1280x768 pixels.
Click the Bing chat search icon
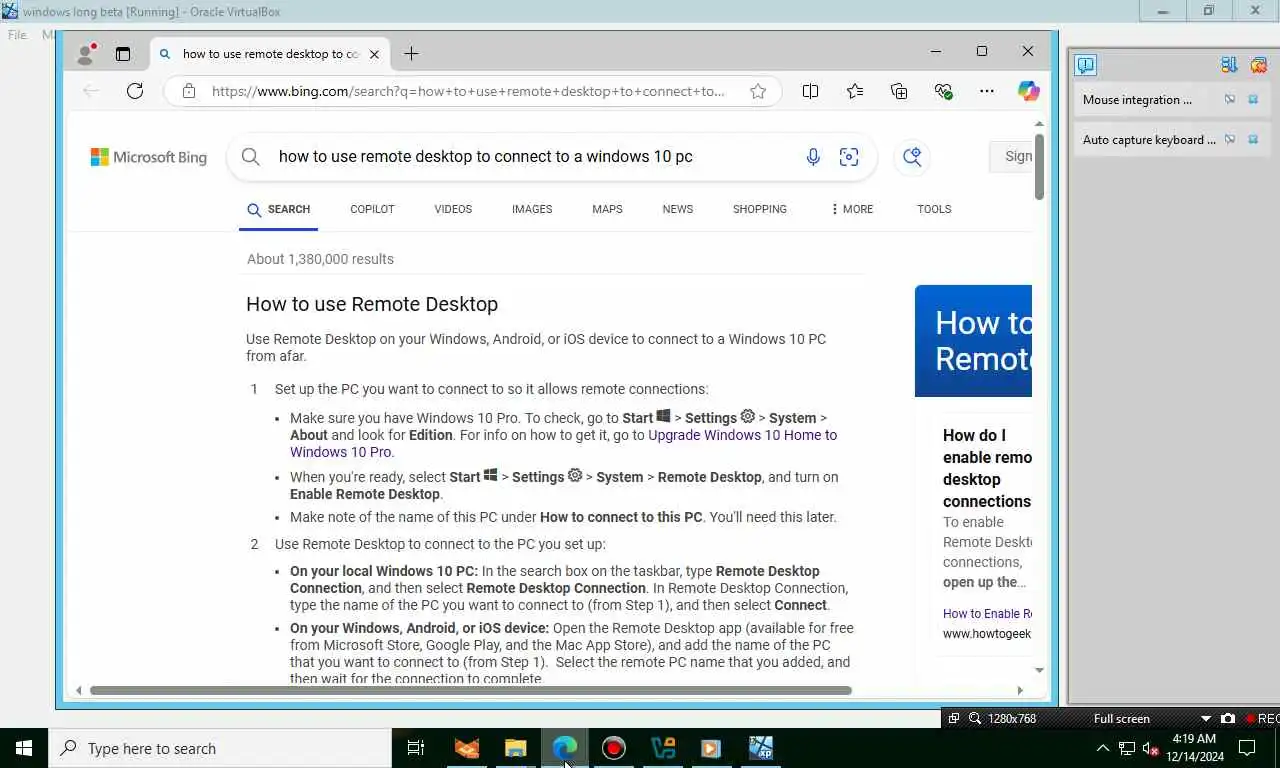pyautogui.click(x=912, y=157)
